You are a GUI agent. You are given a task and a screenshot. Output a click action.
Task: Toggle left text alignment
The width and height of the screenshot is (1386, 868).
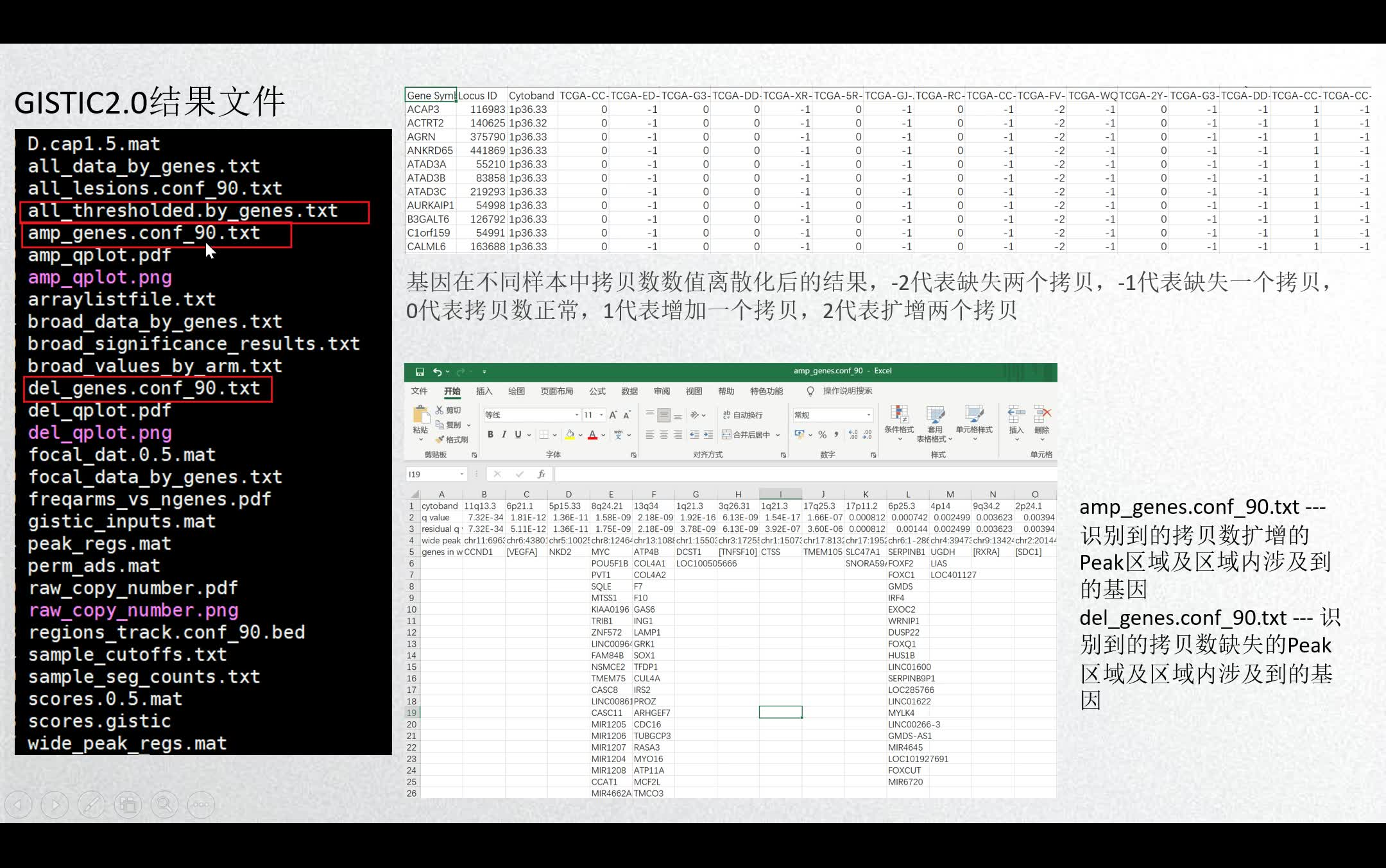click(650, 435)
